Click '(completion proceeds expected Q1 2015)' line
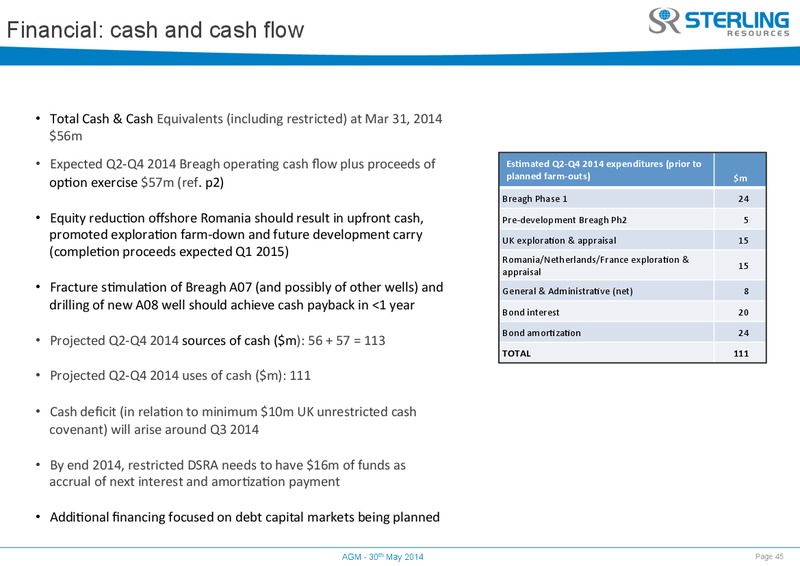 tap(169, 252)
